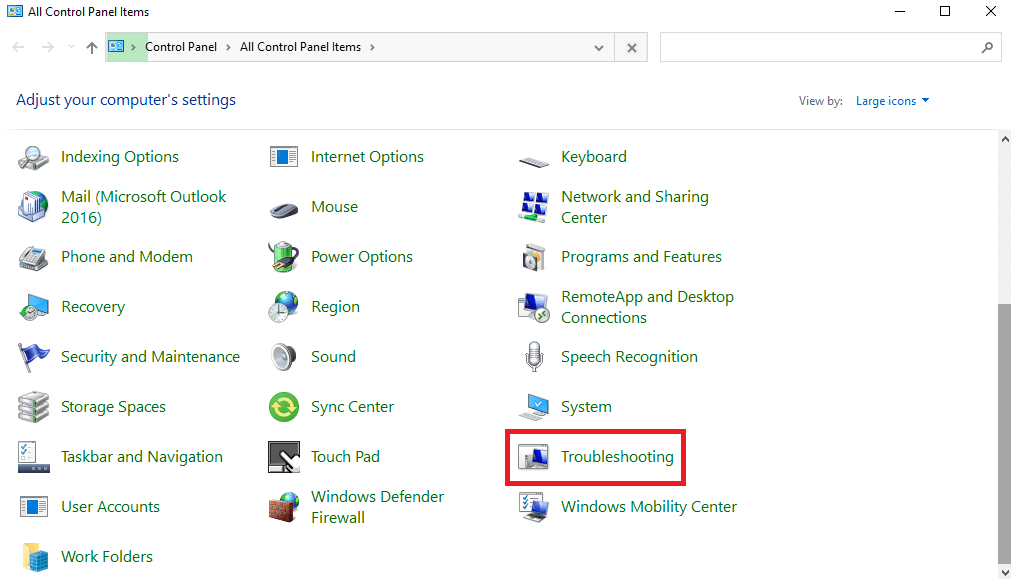Click the Sound speaker icon
Viewport: 1011px width, 579px height.
(x=284, y=357)
